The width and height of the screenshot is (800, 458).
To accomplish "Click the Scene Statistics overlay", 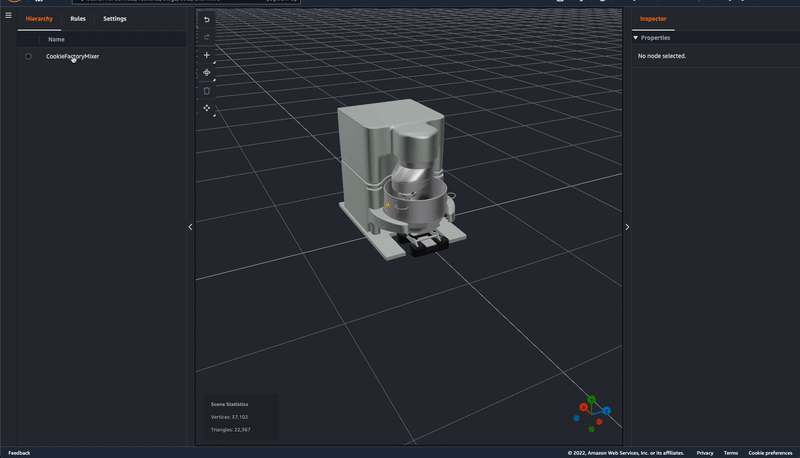I will pos(242,417).
